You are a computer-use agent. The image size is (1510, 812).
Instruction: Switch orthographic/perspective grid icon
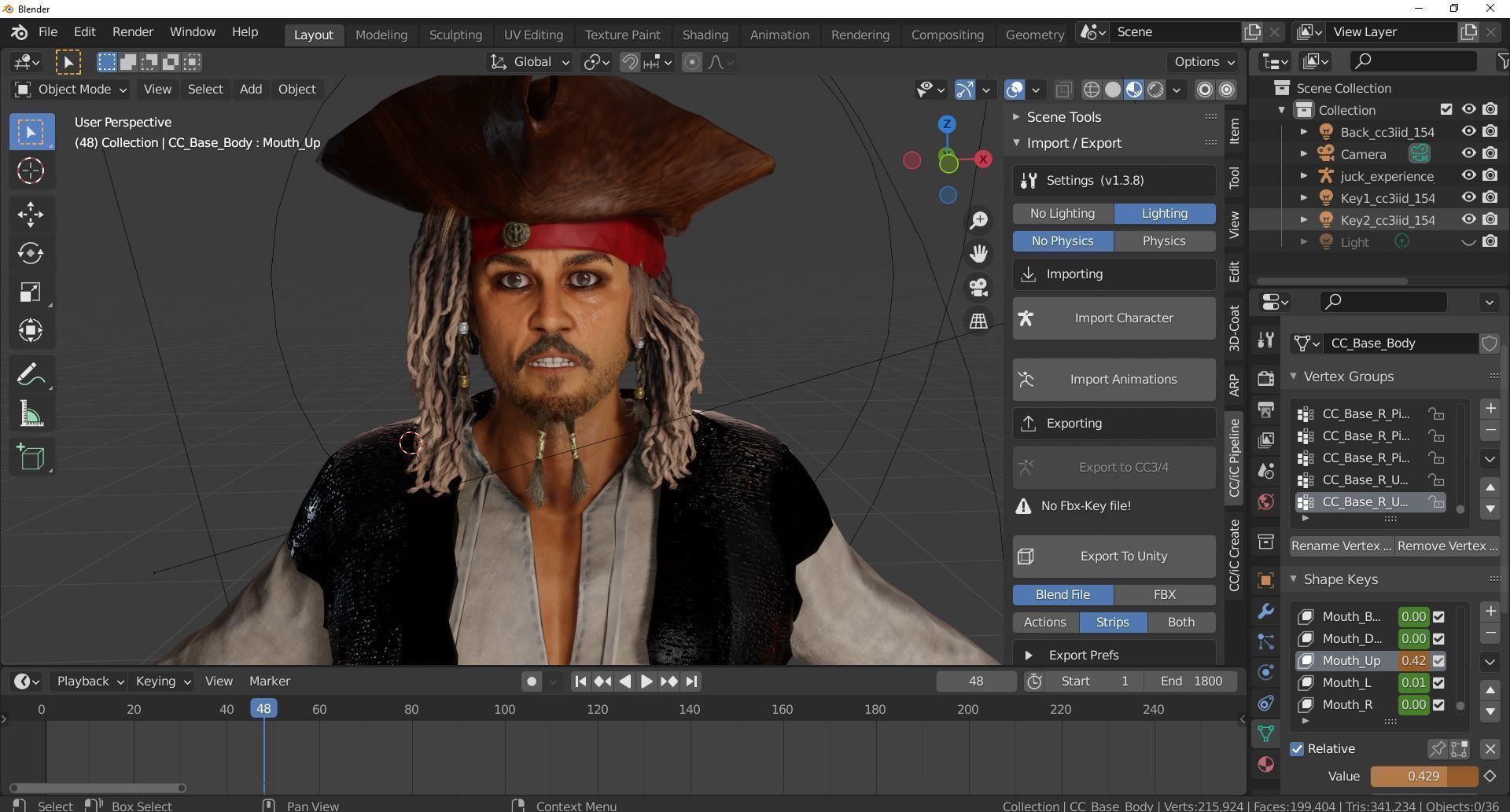coord(978,321)
